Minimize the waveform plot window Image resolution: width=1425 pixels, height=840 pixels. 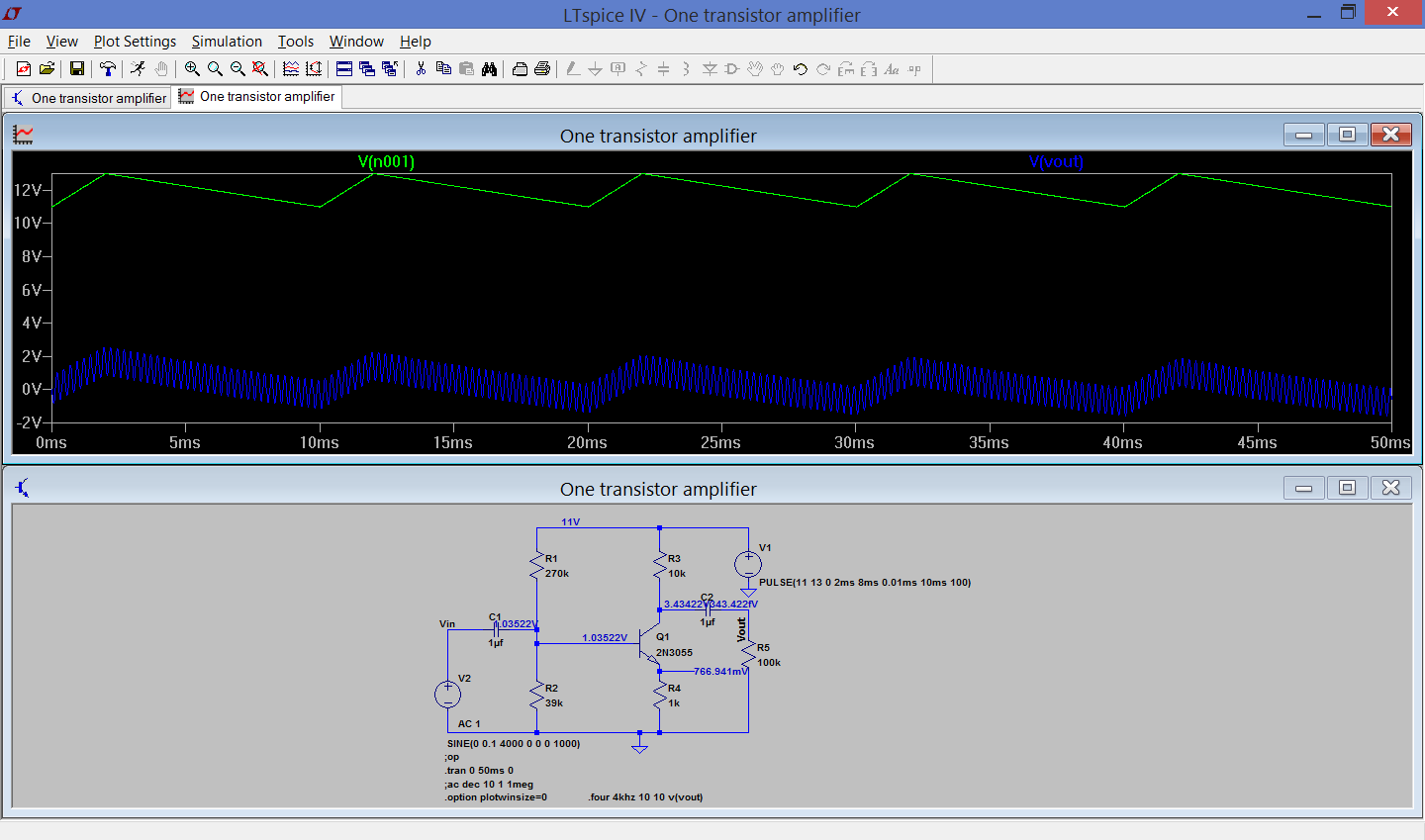[1304, 135]
